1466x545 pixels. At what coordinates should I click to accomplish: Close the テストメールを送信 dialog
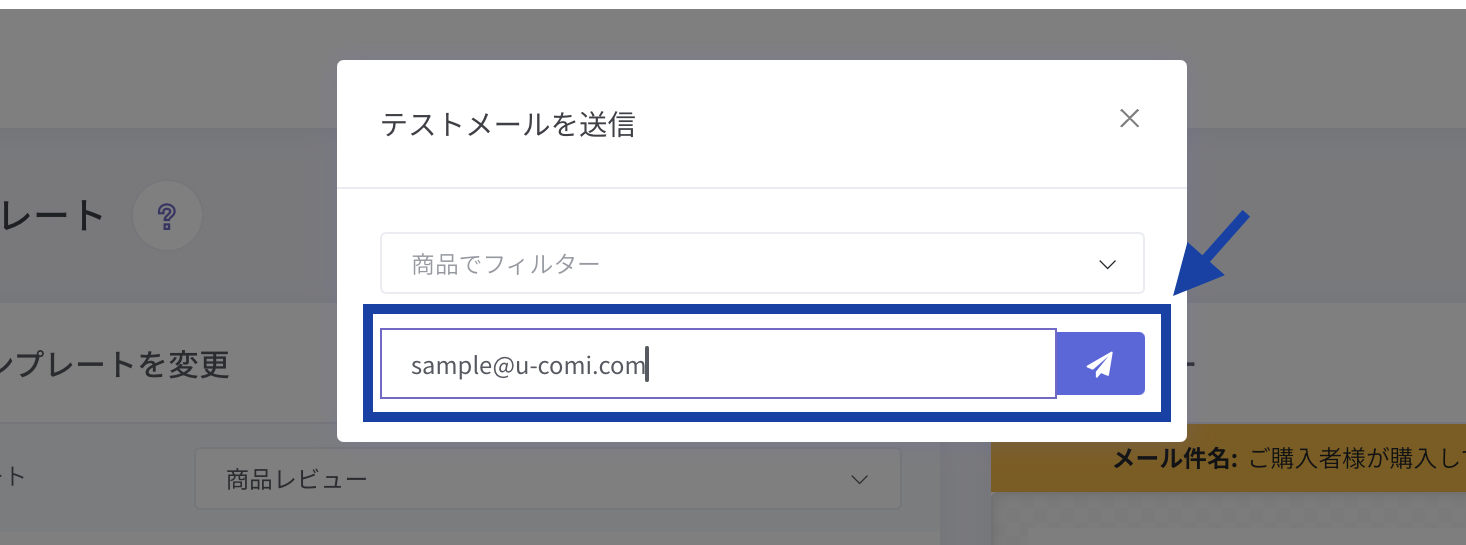(1129, 119)
